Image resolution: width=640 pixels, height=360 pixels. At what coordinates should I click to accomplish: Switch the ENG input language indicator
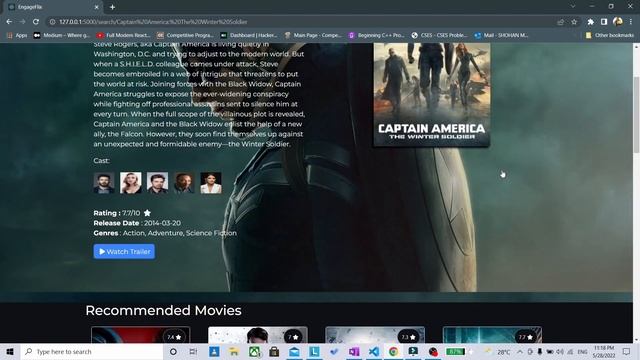582,351
